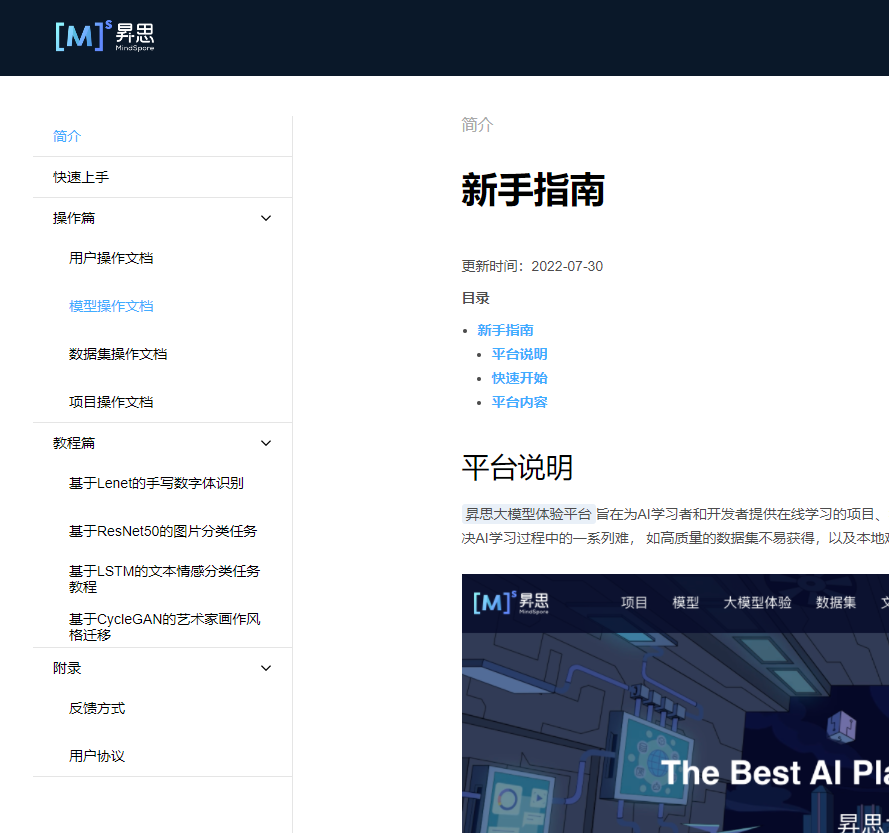
Task: Open the 简介 sidebar item
Action: 67,136
